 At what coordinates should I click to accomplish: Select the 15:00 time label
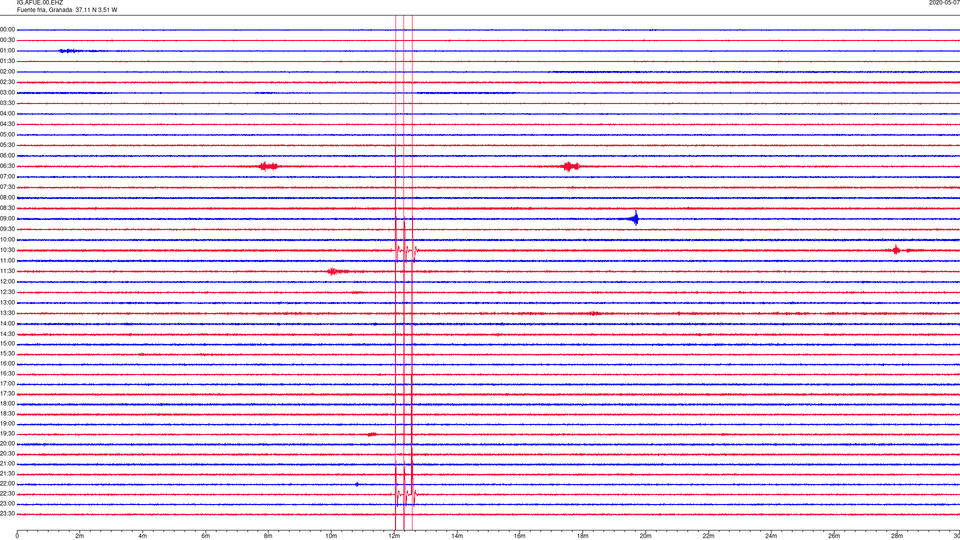8,344
